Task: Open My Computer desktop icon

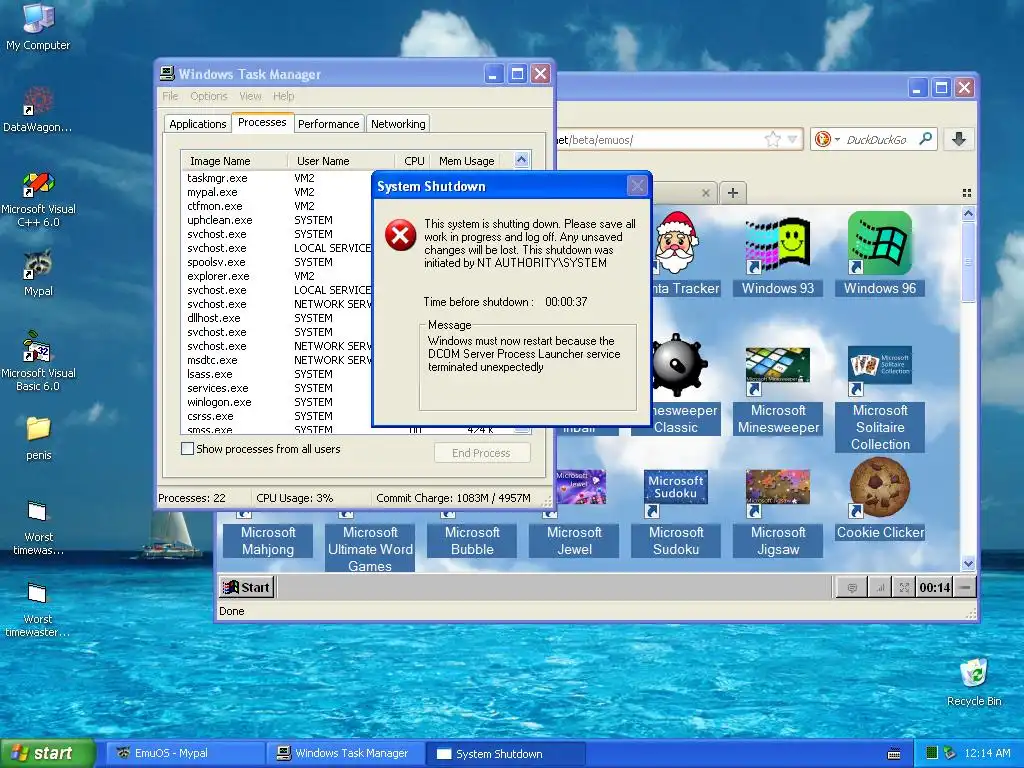Action: 38,26
